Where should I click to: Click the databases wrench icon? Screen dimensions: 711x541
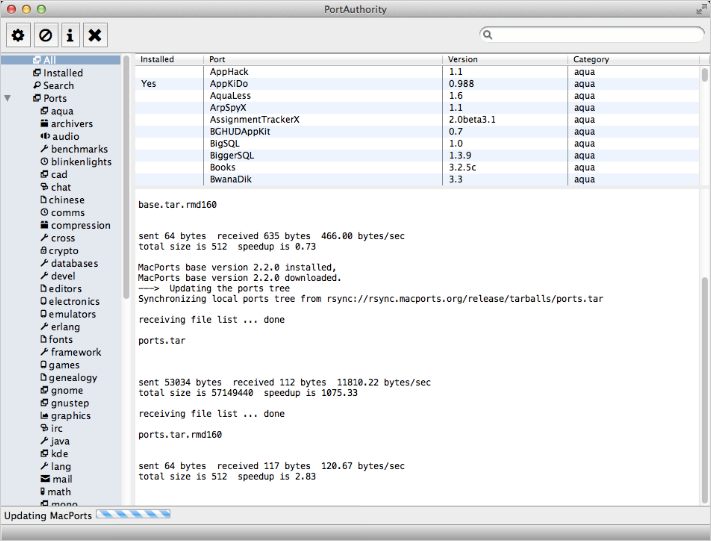pos(44,263)
